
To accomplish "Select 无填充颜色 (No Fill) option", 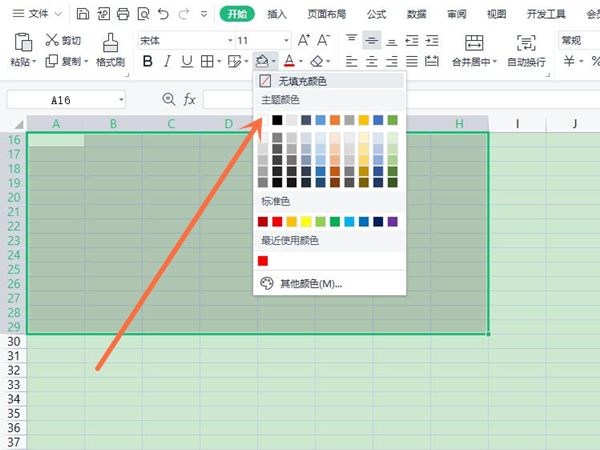I will coord(300,81).
